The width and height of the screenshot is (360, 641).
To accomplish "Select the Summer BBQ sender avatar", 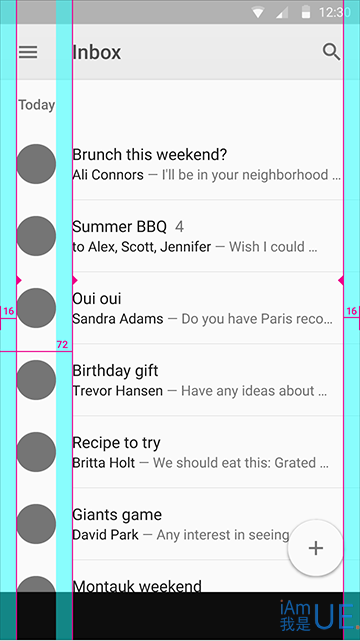I will pos(36,236).
